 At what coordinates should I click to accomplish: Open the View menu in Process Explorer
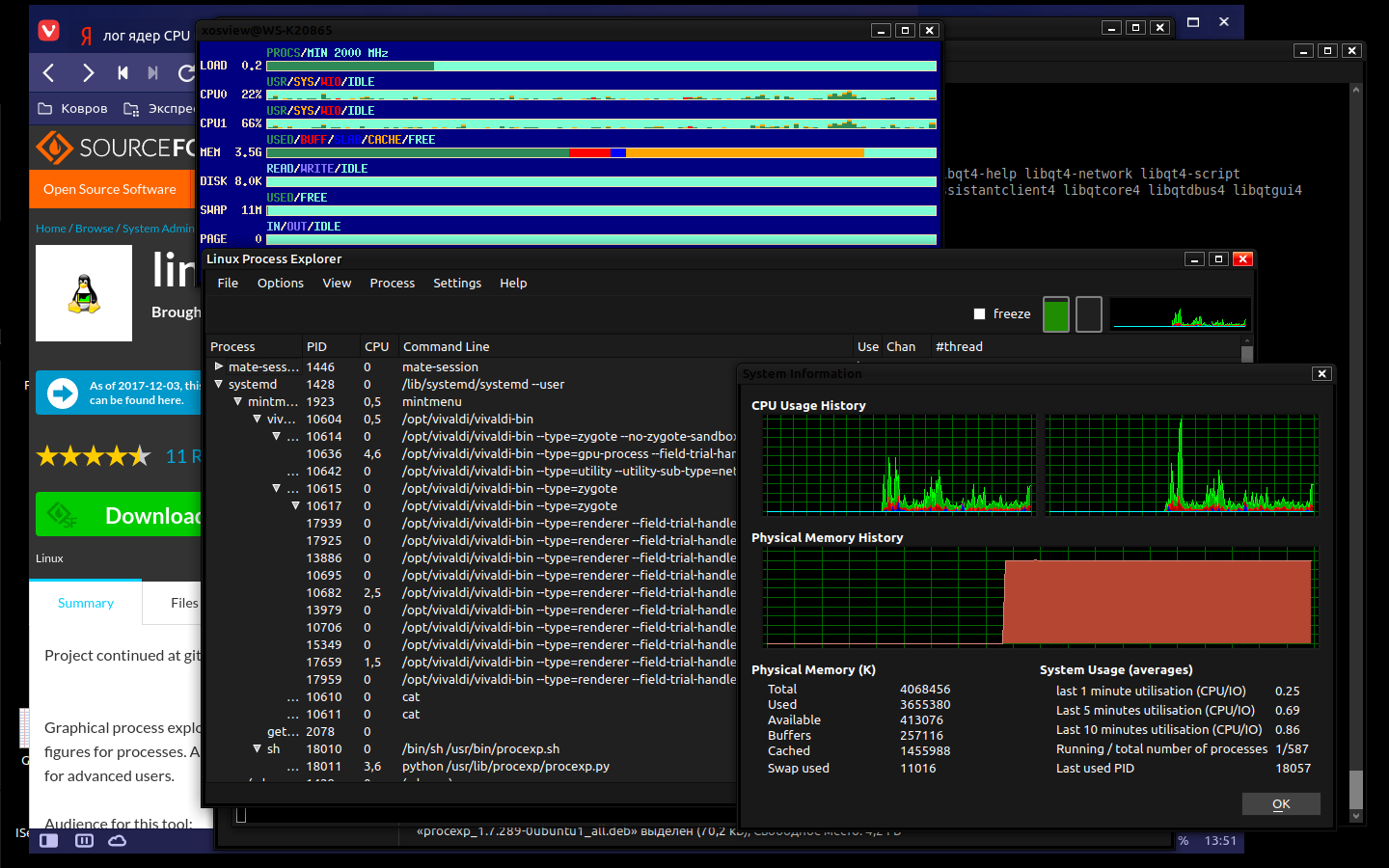coord(337,283)
